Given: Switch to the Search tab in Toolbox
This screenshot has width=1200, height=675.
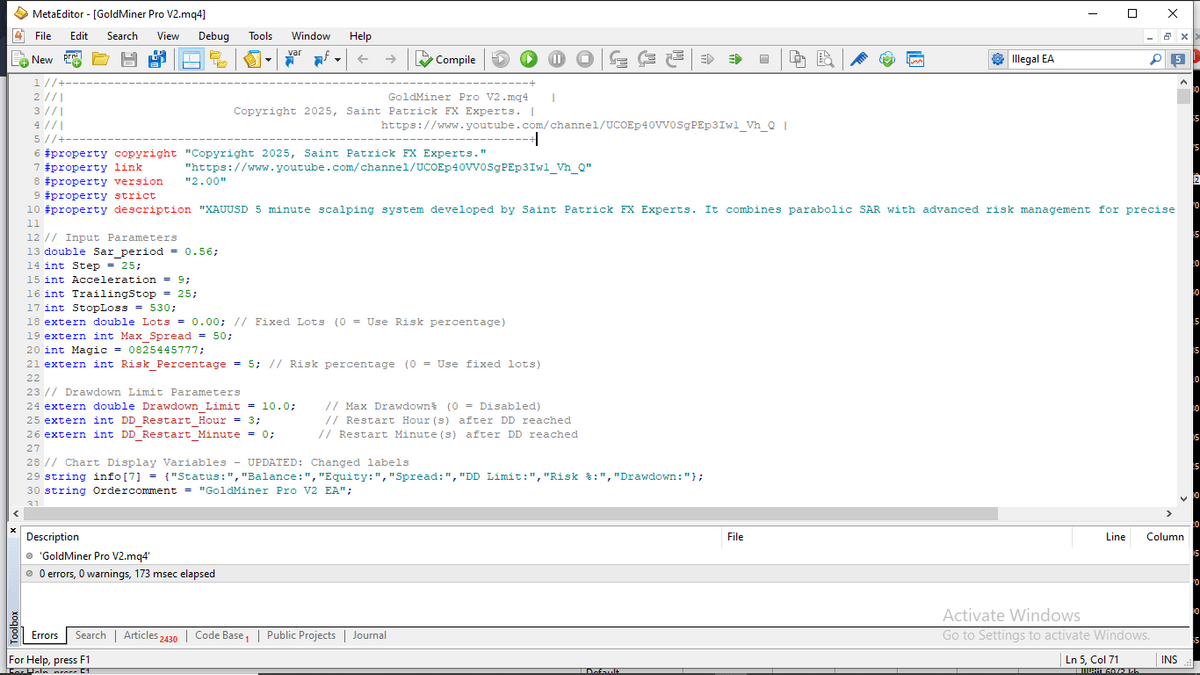Looking at the screenshot, I should coord(90,635).
